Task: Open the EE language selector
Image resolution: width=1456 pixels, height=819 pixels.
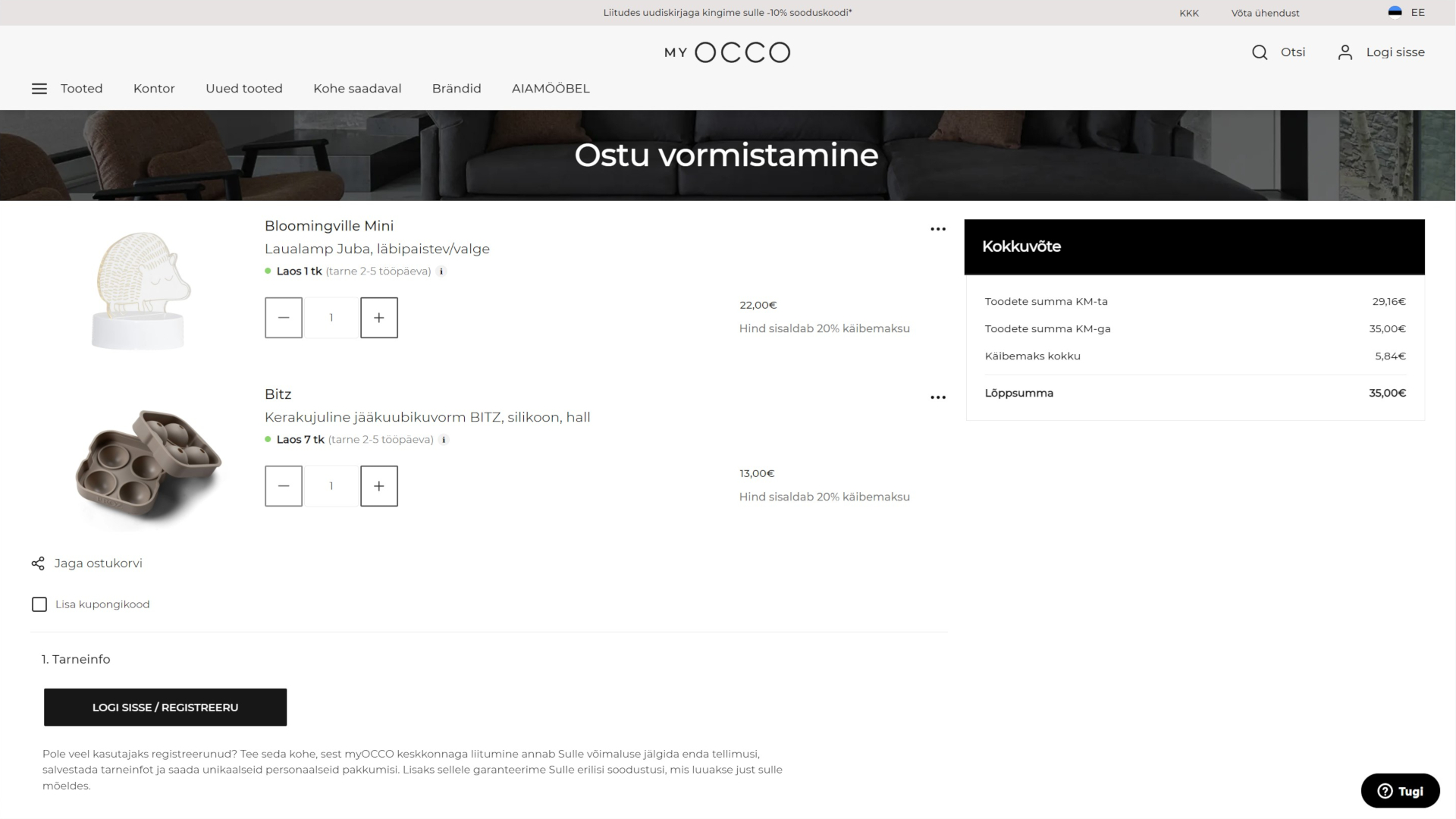Action: pyautogui.click(x=1417, y=12)
